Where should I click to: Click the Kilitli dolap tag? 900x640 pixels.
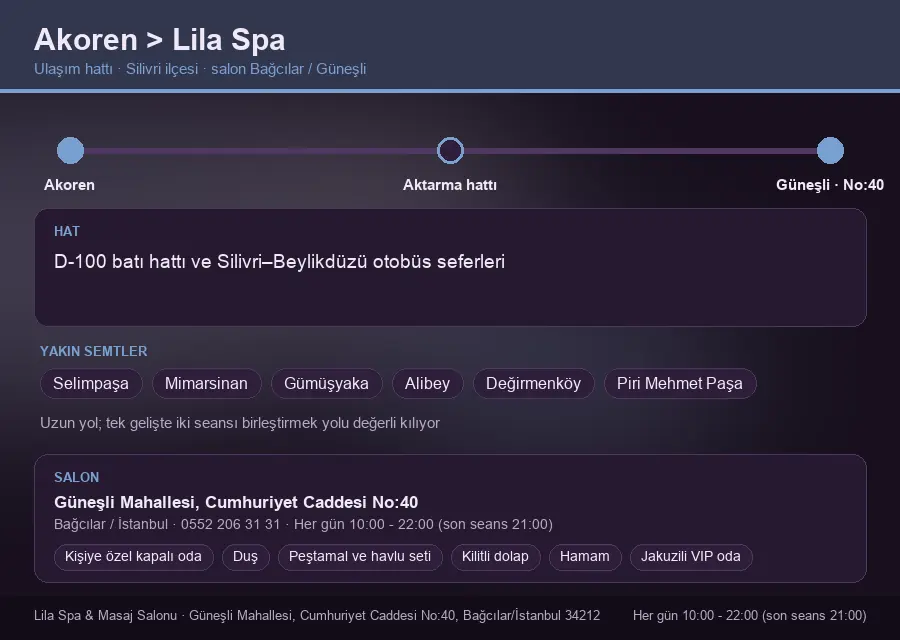tap(495, 557)
